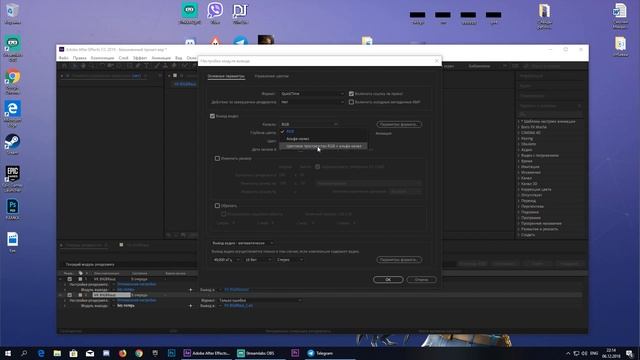Open File Explorer from the taskbar

(57, 353)
